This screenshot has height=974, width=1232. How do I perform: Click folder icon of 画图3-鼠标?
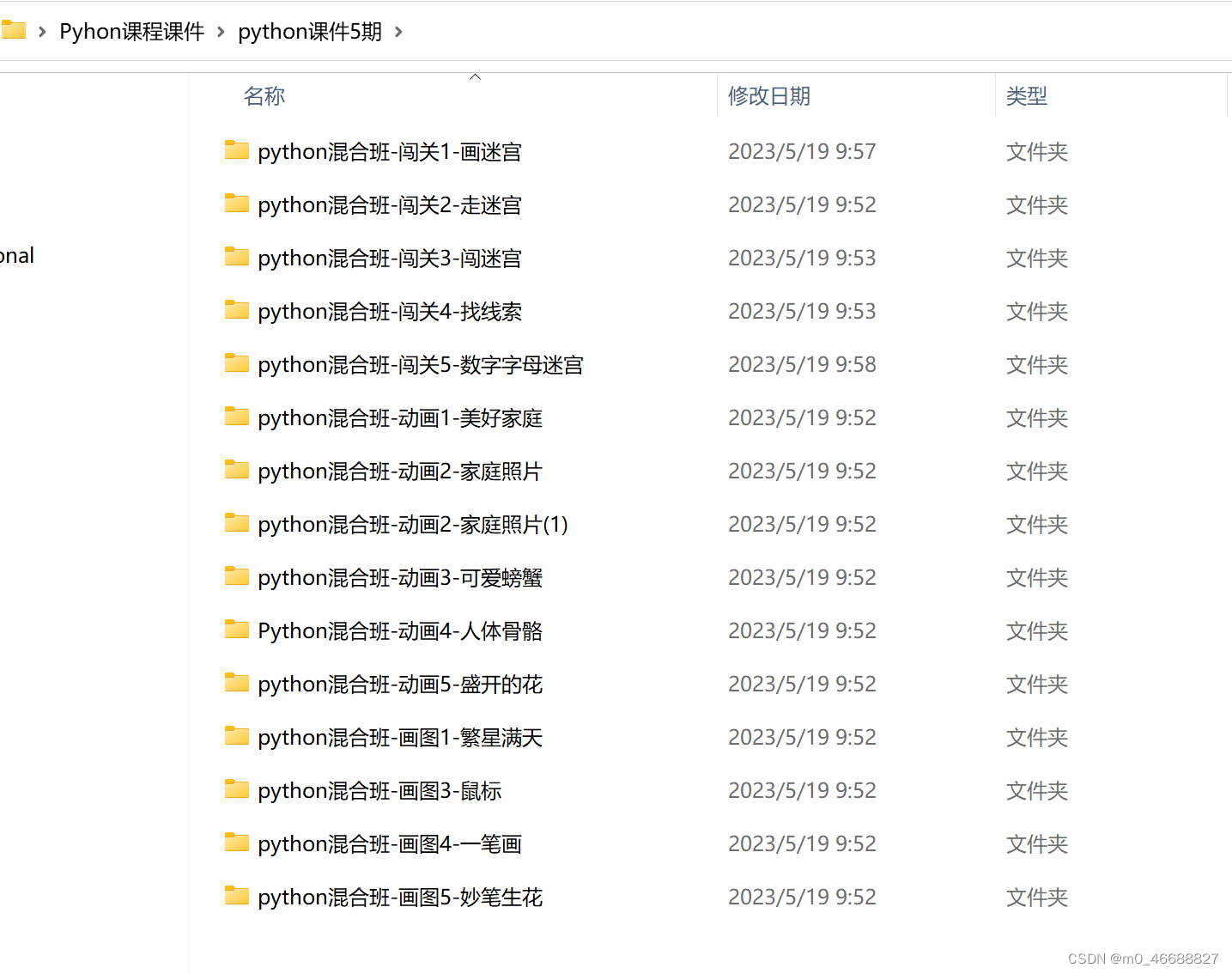237,790
